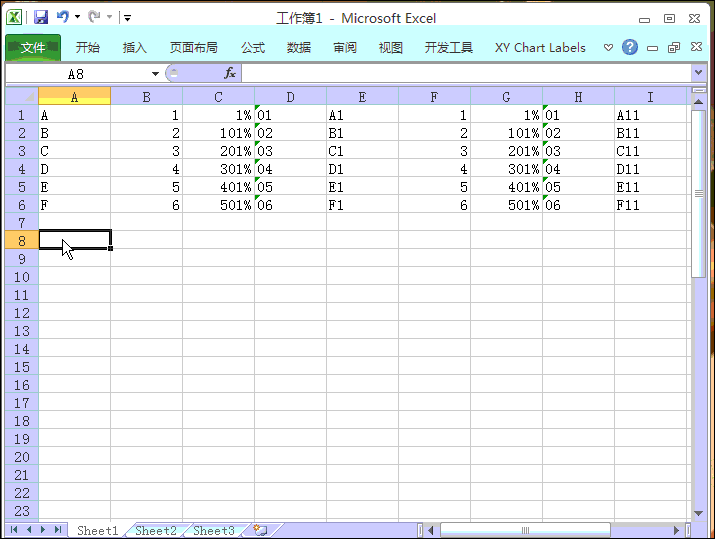Switch to the 插入 ribbon tab
This screenshot has width=715, height=539.
coord(135,47)
